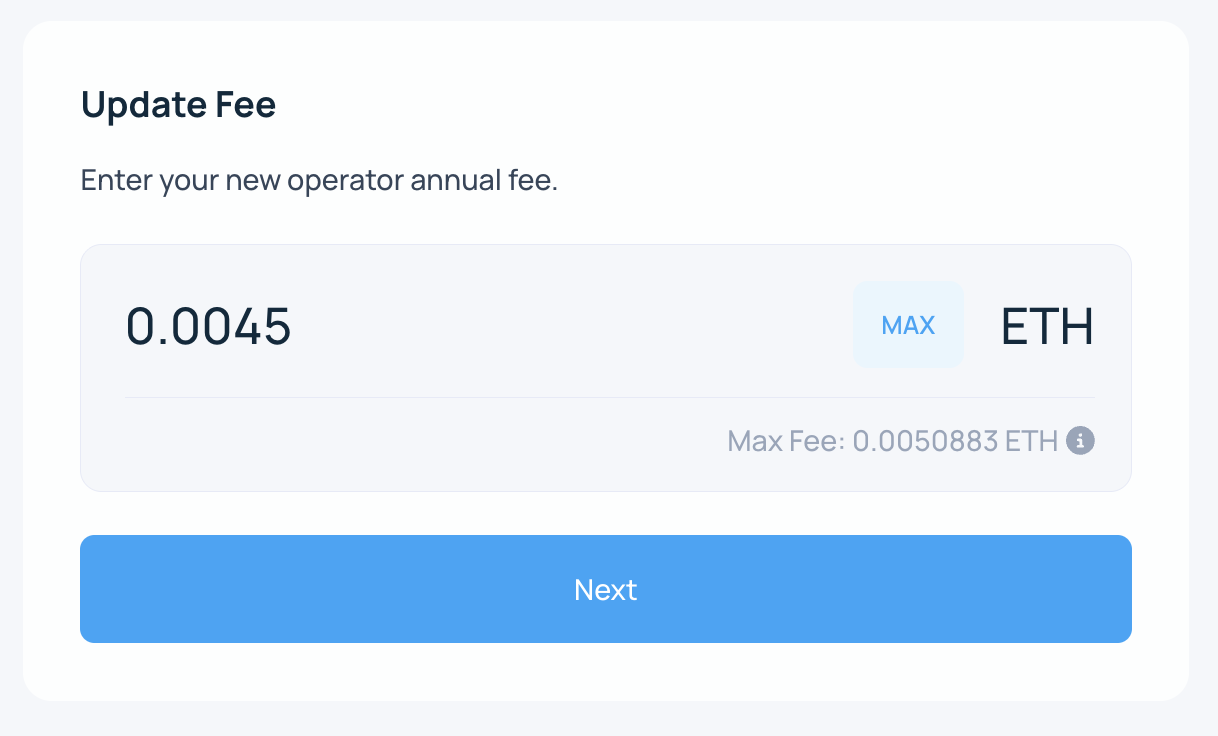The width and height of the screenshot is (1218, 736).
Task: Select the Max Fee: 0.0050883 ETH text
Action: coord(892,441)
